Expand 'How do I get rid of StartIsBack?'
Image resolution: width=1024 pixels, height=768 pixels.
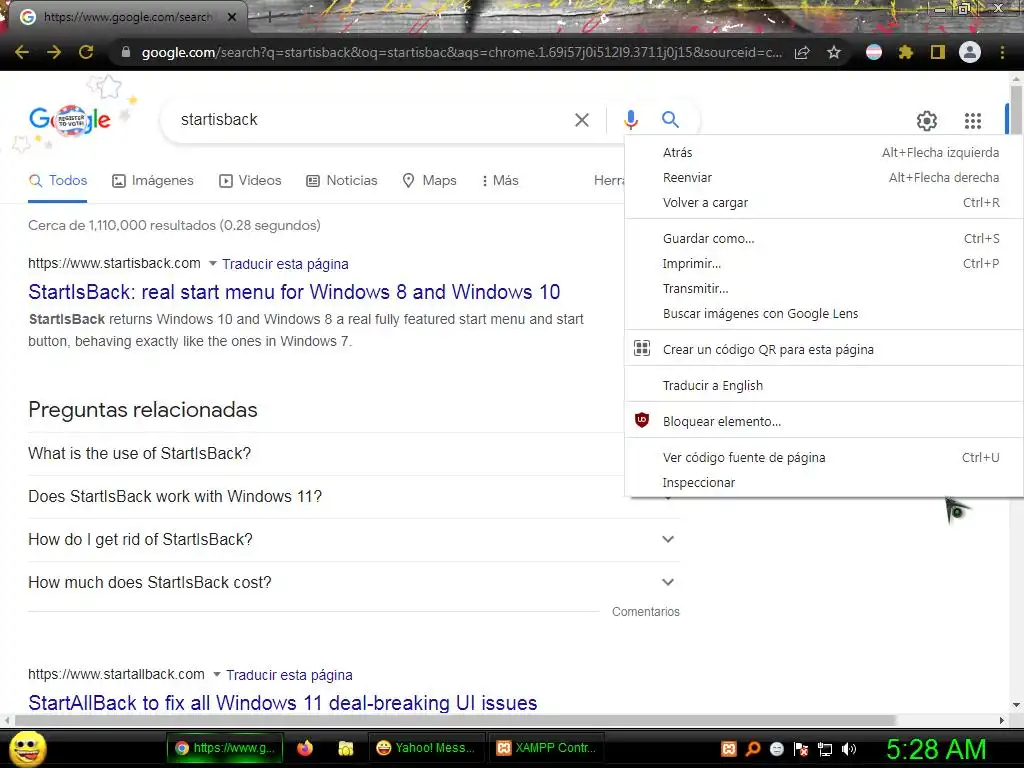point(354,539)
